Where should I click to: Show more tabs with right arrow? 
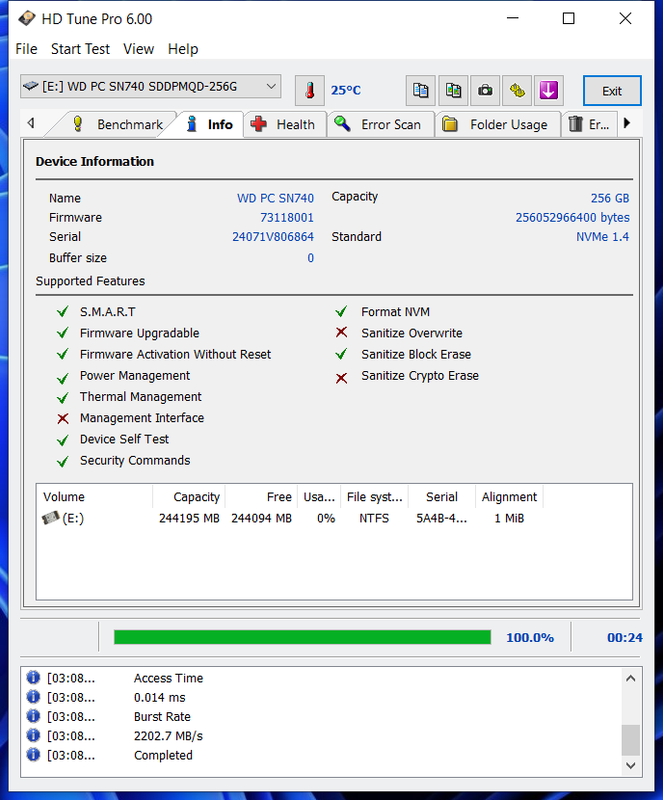pos(627,123)
